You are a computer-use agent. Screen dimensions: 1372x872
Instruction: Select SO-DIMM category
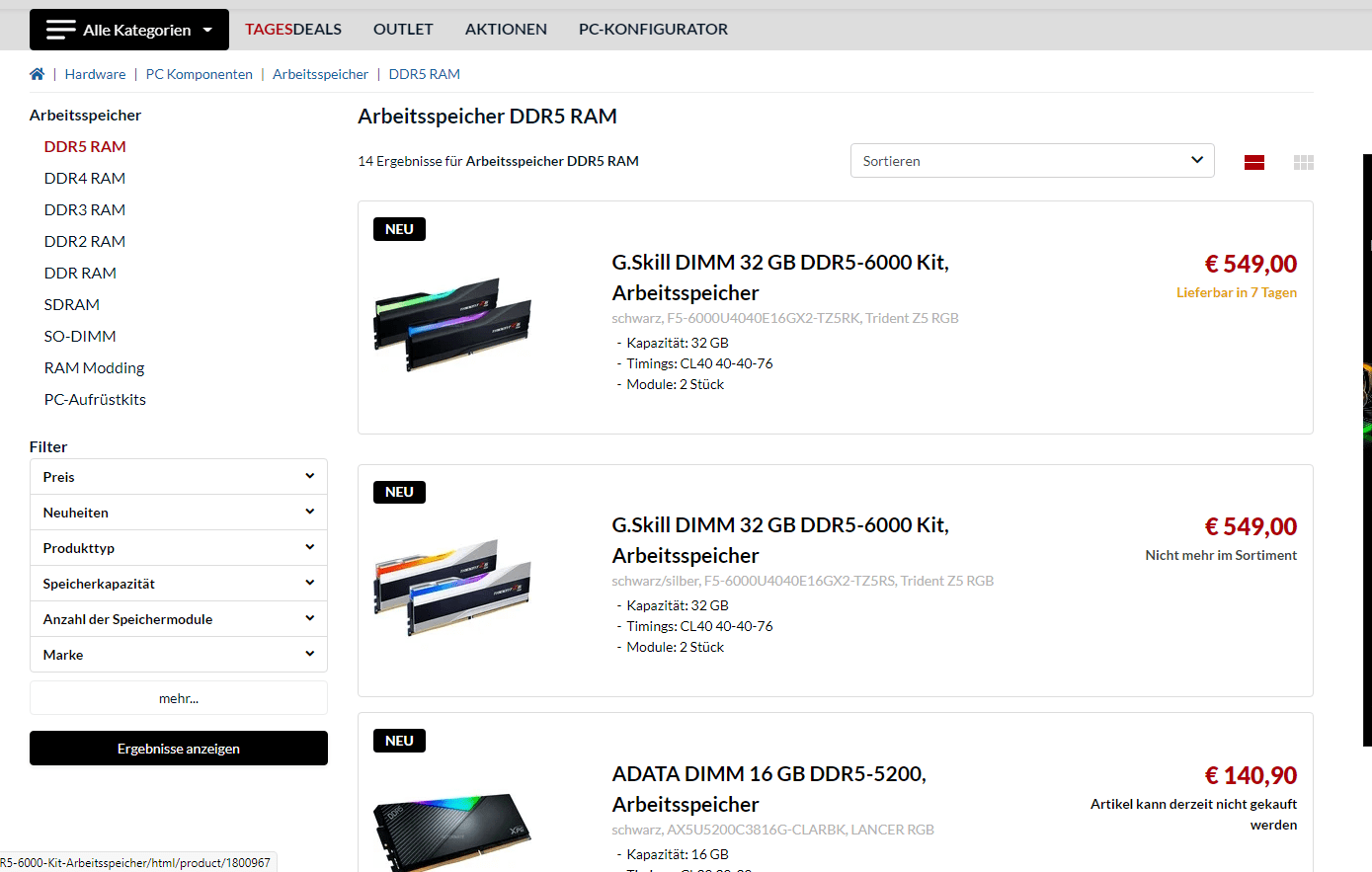(x=80, y=336)
